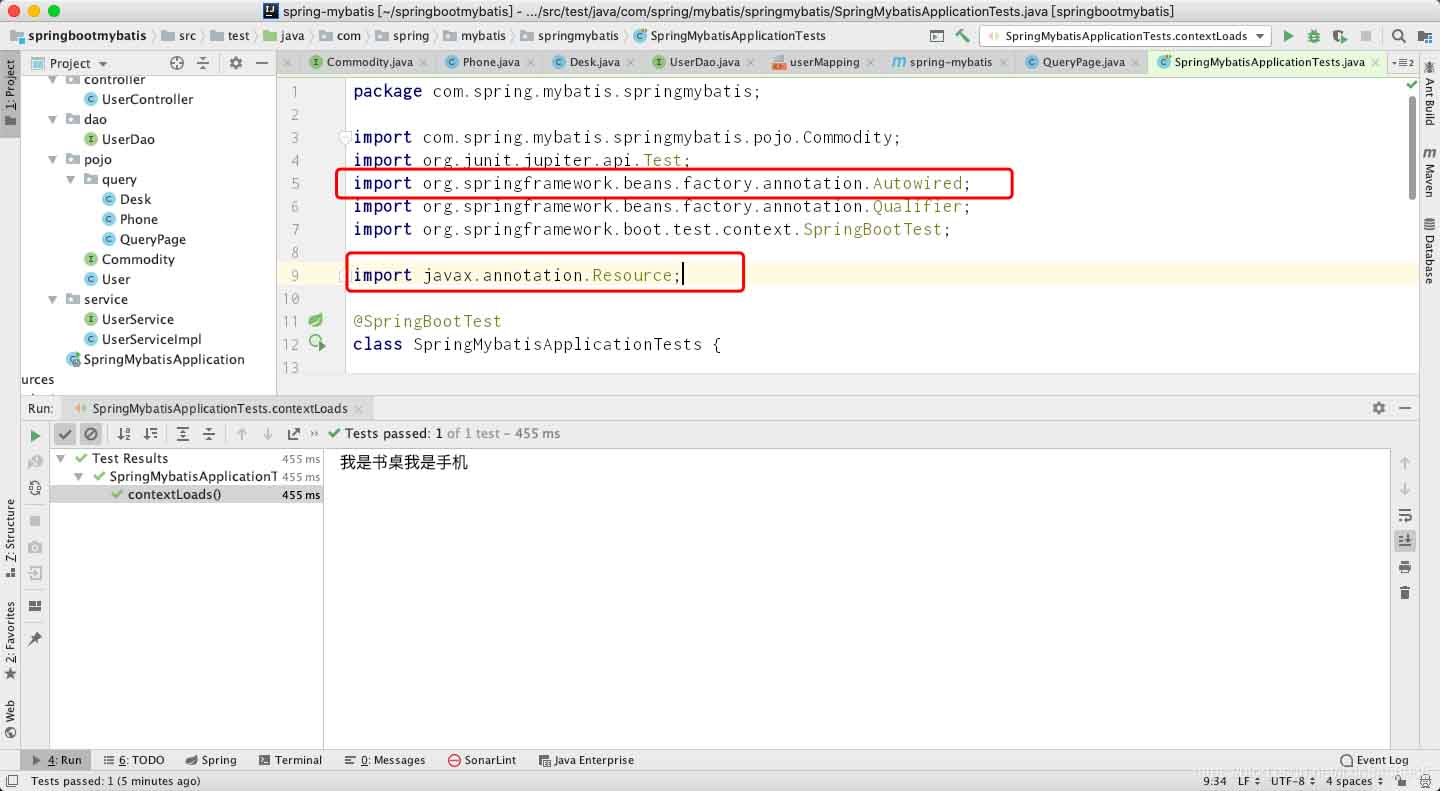Image resolution: width=1440 pixels, height=791 pixels.
Task: Open UserController in project tree
Action: [x=147, y=99]
